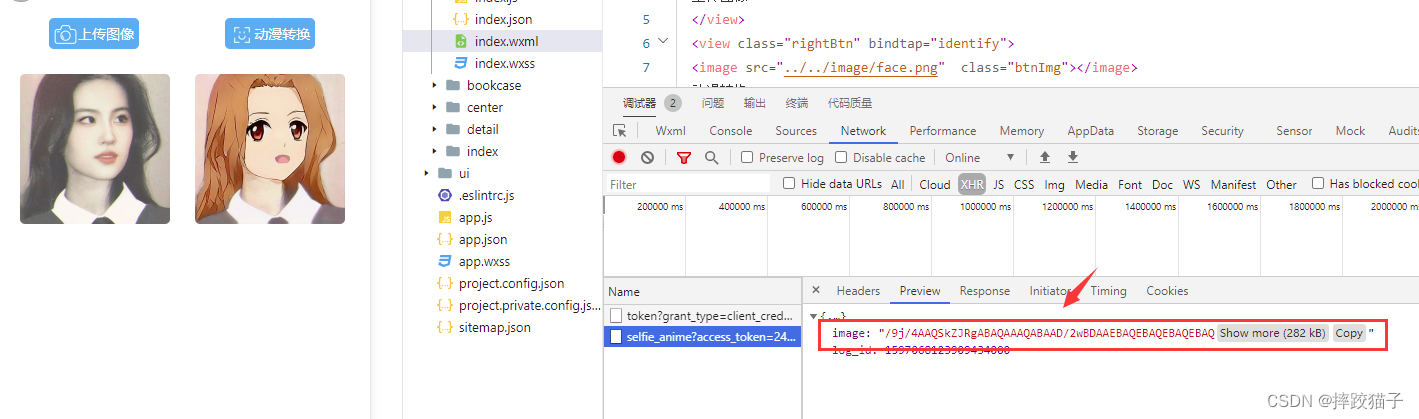Click the Name column header
Screen dimensions: 1419x419
coord(702,291)
